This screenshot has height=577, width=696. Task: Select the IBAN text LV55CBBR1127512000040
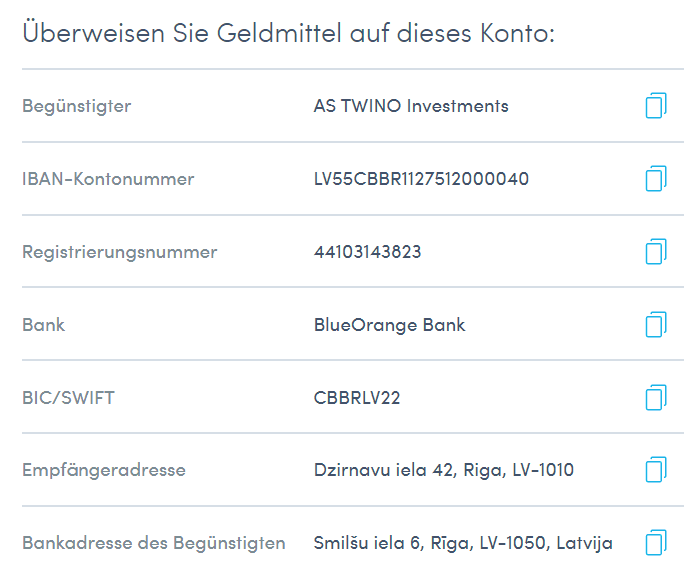pos(421,179)
